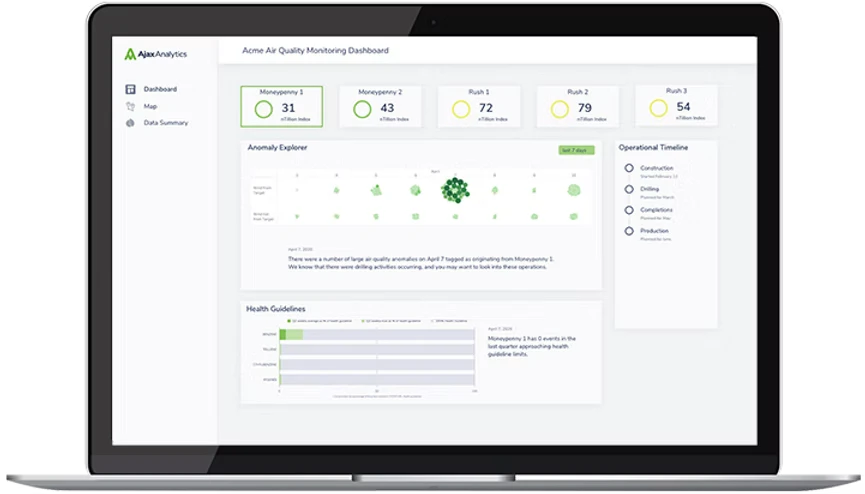This screenshot has width=865, height=494.
Task: Click the dark green legend swatch in Health Guidelines
Action: [290, 321]
